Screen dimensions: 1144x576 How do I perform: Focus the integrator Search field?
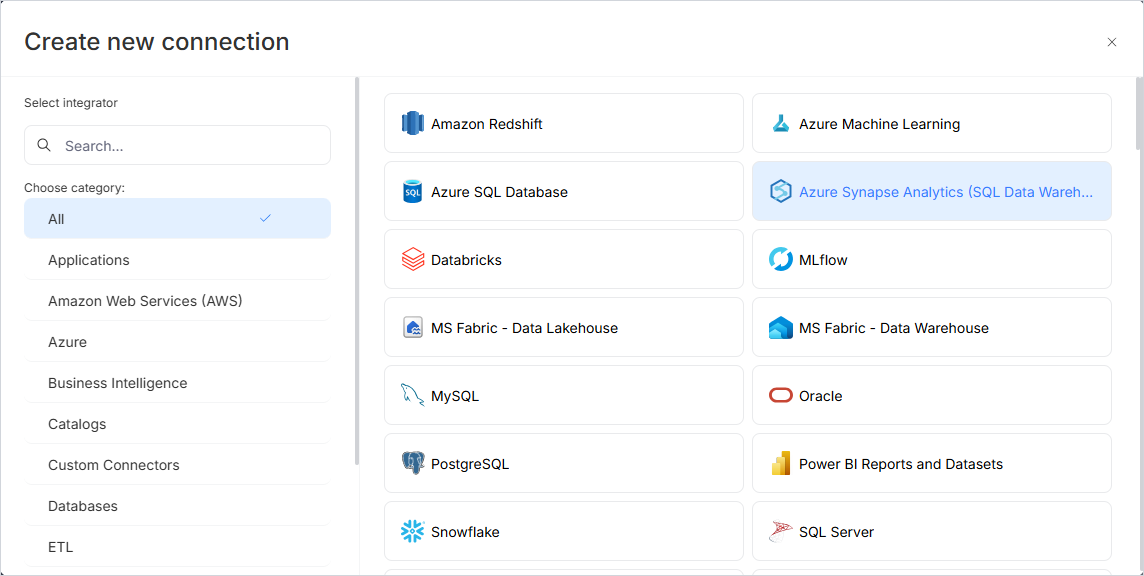pyautogui.click(x=190, y=145)
